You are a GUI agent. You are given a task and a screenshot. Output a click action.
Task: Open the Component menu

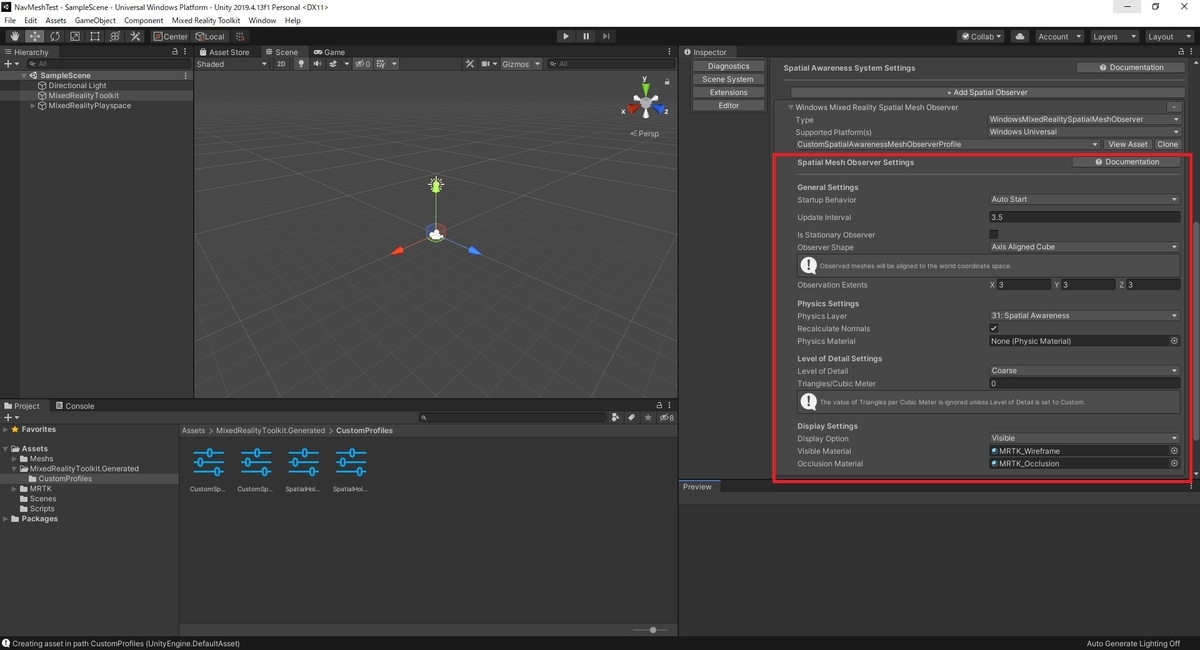[144, 20]
